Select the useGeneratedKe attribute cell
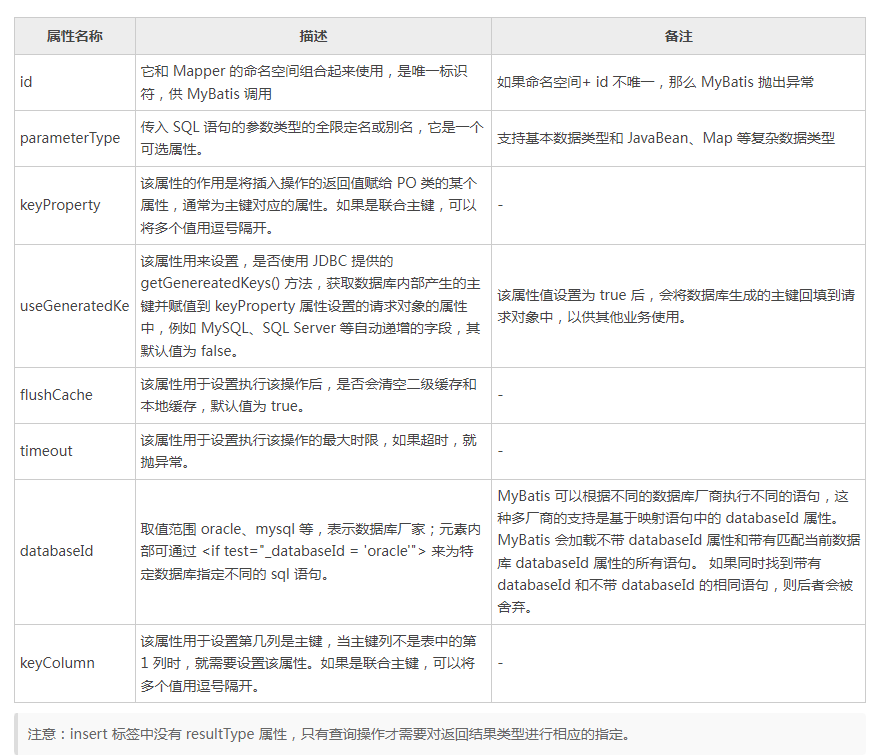This screenshot has height=756, width=890. 74,306
